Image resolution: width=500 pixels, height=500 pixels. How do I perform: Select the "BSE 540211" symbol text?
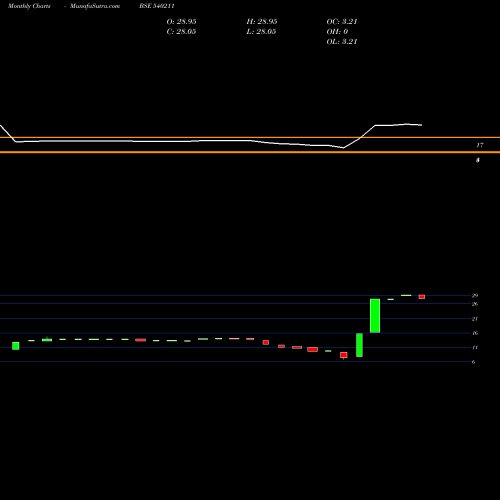[x=157, y=6]
